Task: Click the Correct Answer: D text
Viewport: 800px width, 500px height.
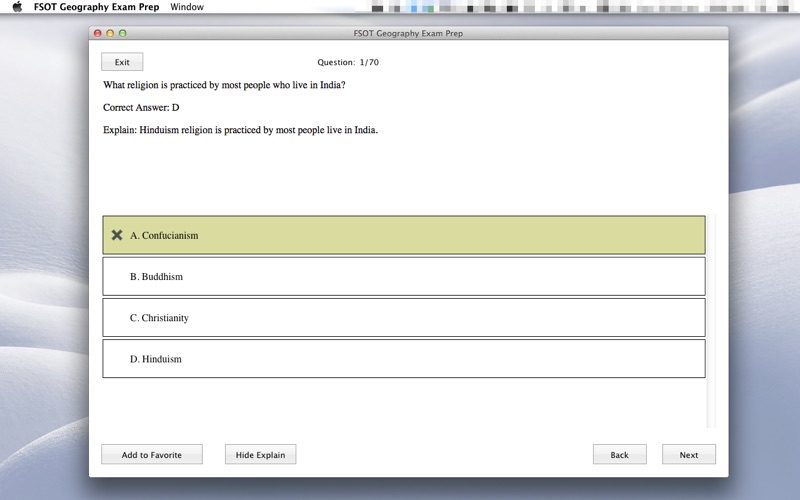Action: tap(141, 107)
